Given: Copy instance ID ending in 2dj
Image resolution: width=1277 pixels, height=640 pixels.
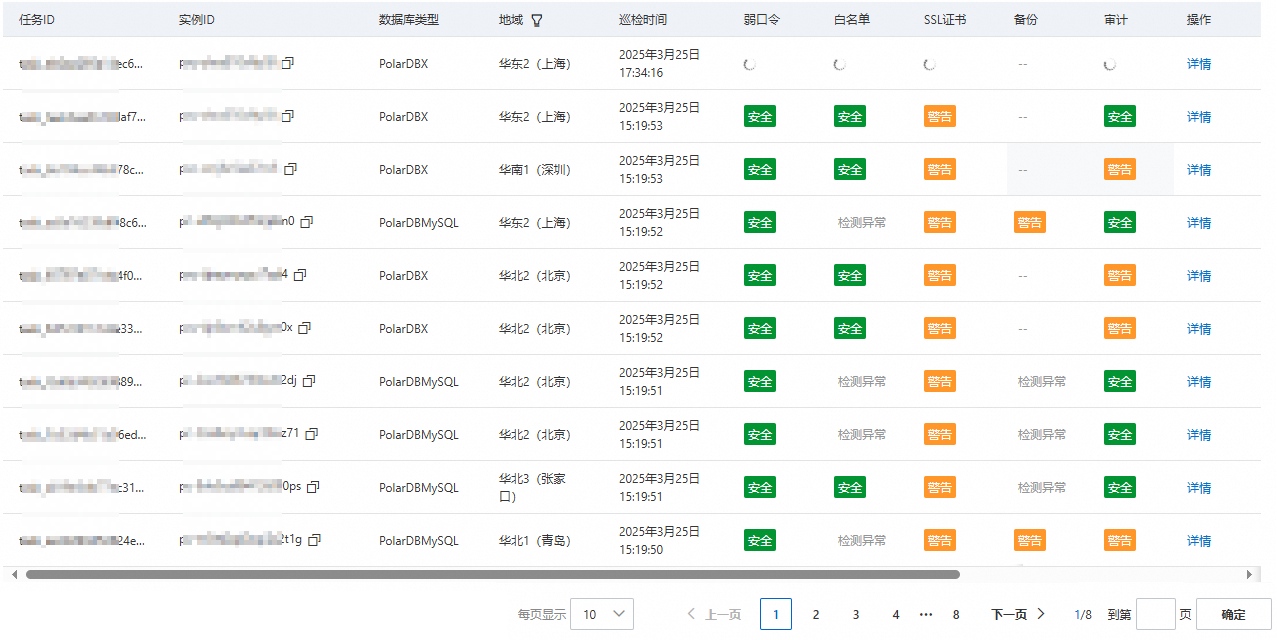Looking at the screenshot, I should [x=309, y=381].
